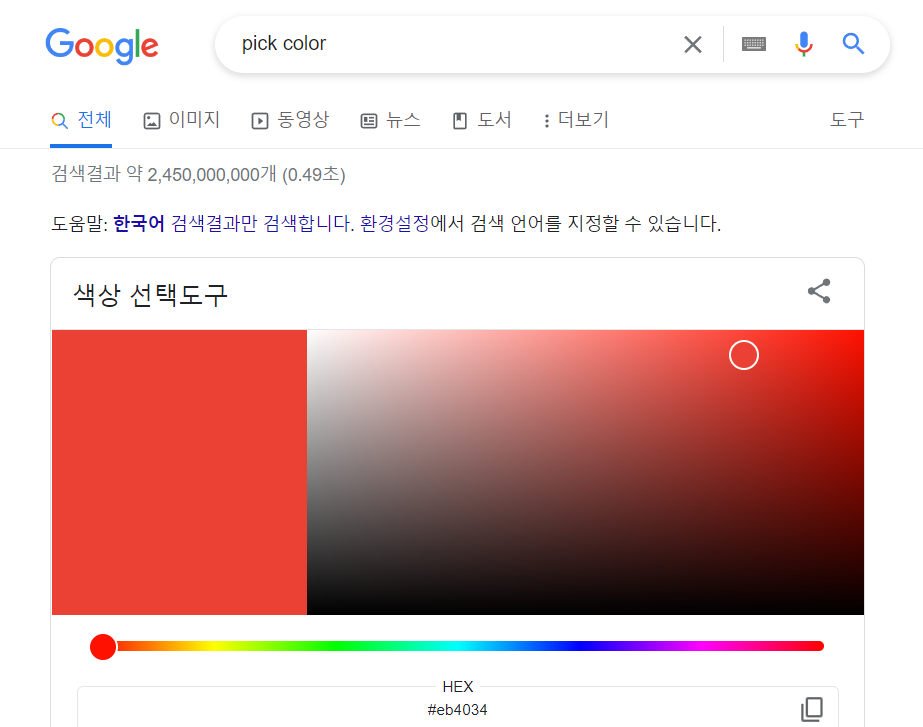Click in the pick color search field
Viewport: 923px width, 727px height.
(x=453, y=44)
